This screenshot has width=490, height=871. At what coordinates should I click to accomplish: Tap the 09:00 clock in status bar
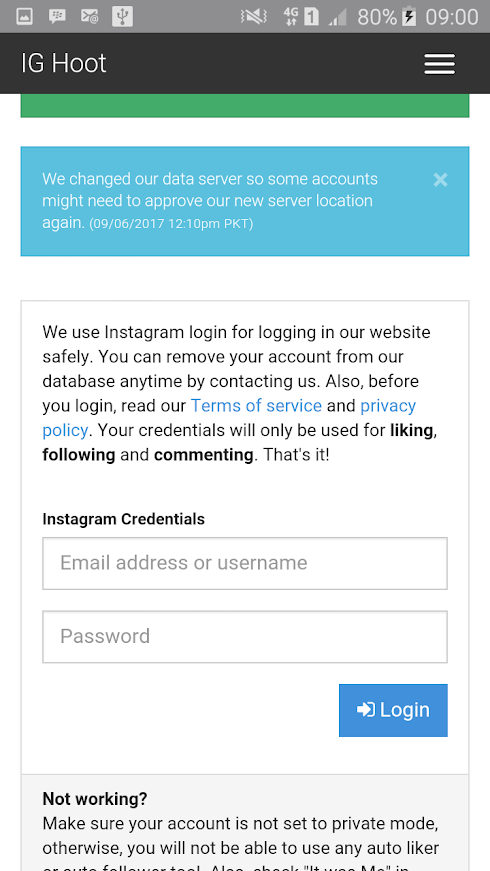(x=452, y=17)
